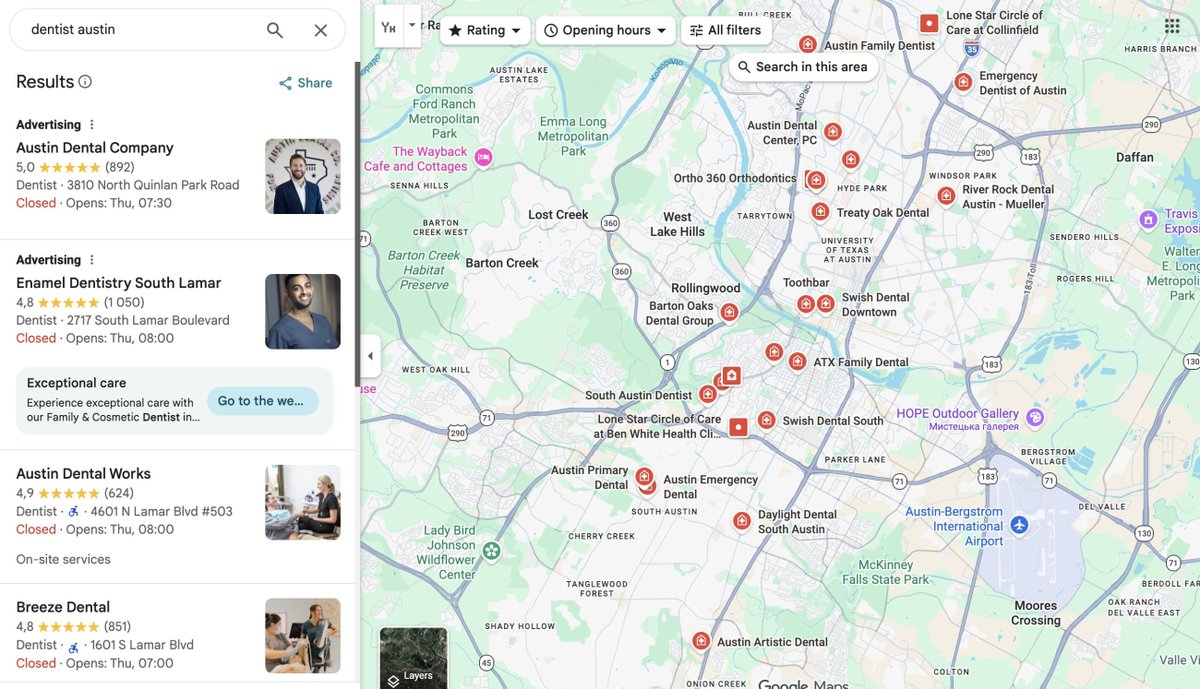Open the input language dropdown arrow

click(x=412, y=25)
